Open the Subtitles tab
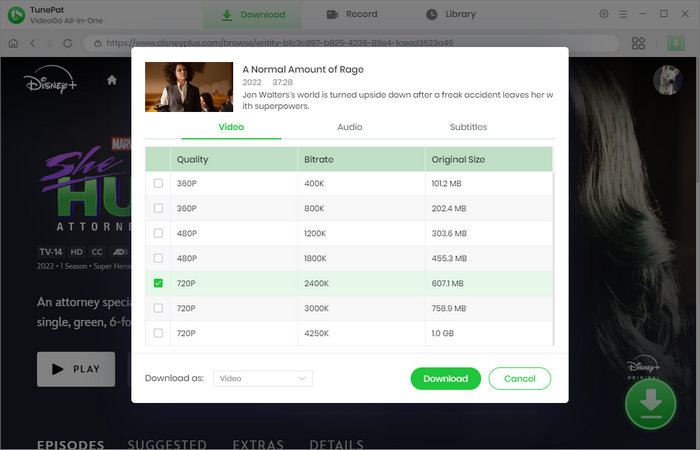 468,128
